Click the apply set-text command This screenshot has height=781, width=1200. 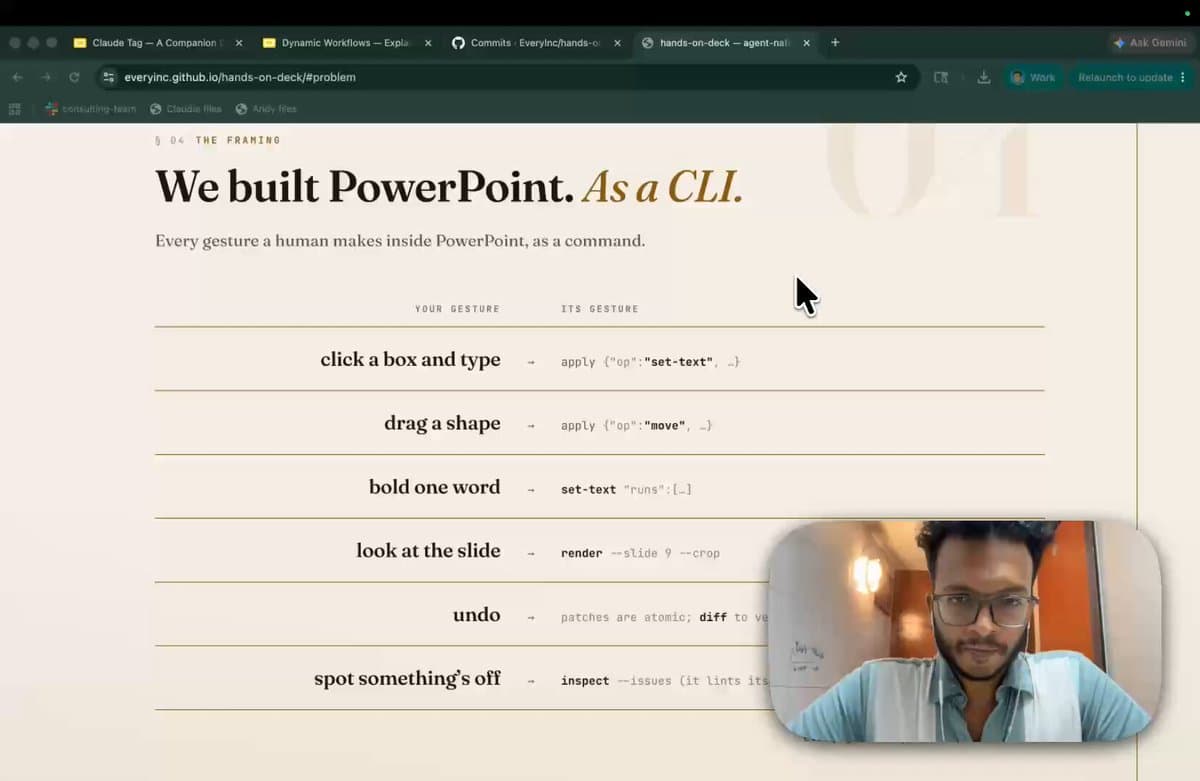pyautogui.click(x=650, y=362)
